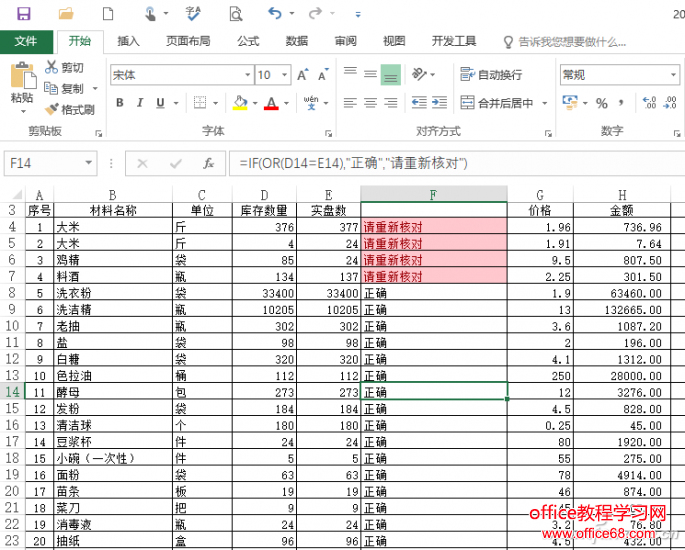Toggle 自动换行 wrap text

tap(491, 74)
